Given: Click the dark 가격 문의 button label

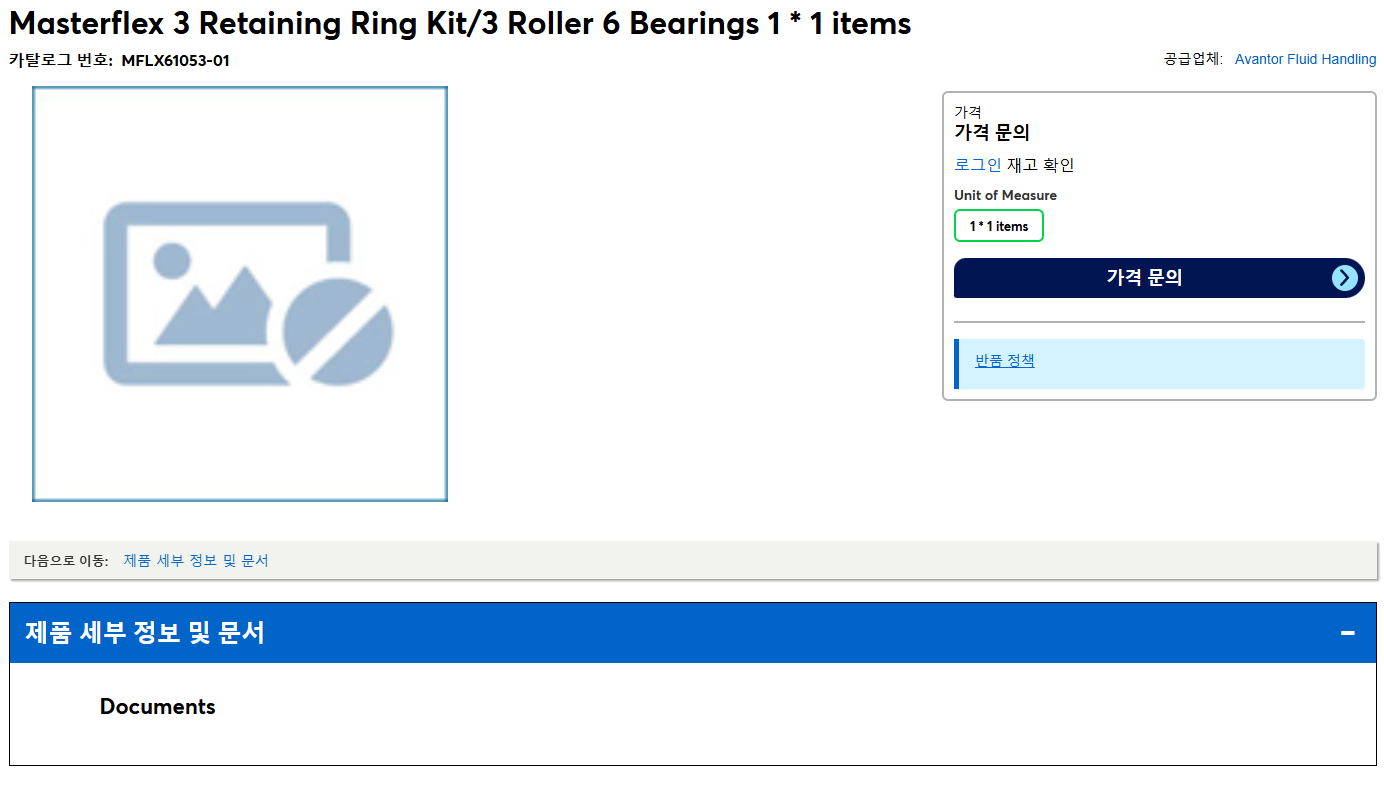Looking at the screenshot, I should coord(1144,278).
